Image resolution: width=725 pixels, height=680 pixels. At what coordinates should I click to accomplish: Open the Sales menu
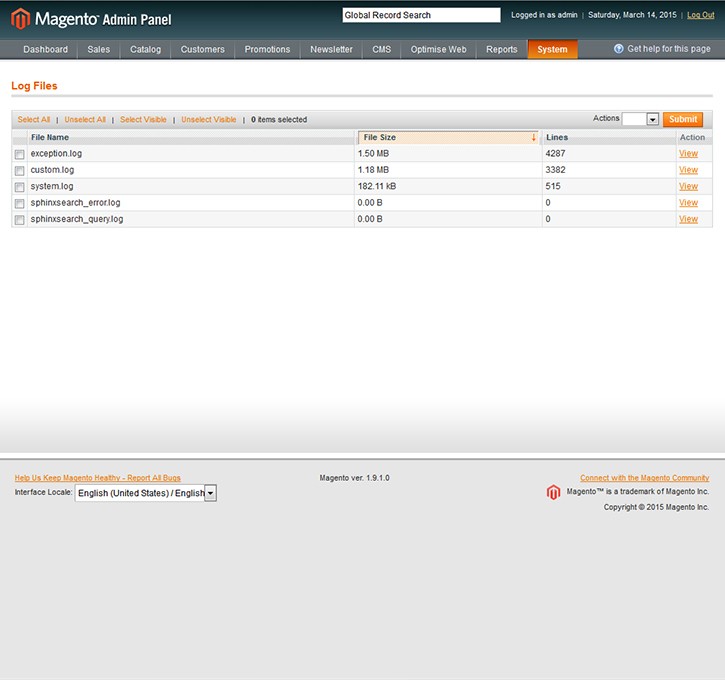pos(98,49)
